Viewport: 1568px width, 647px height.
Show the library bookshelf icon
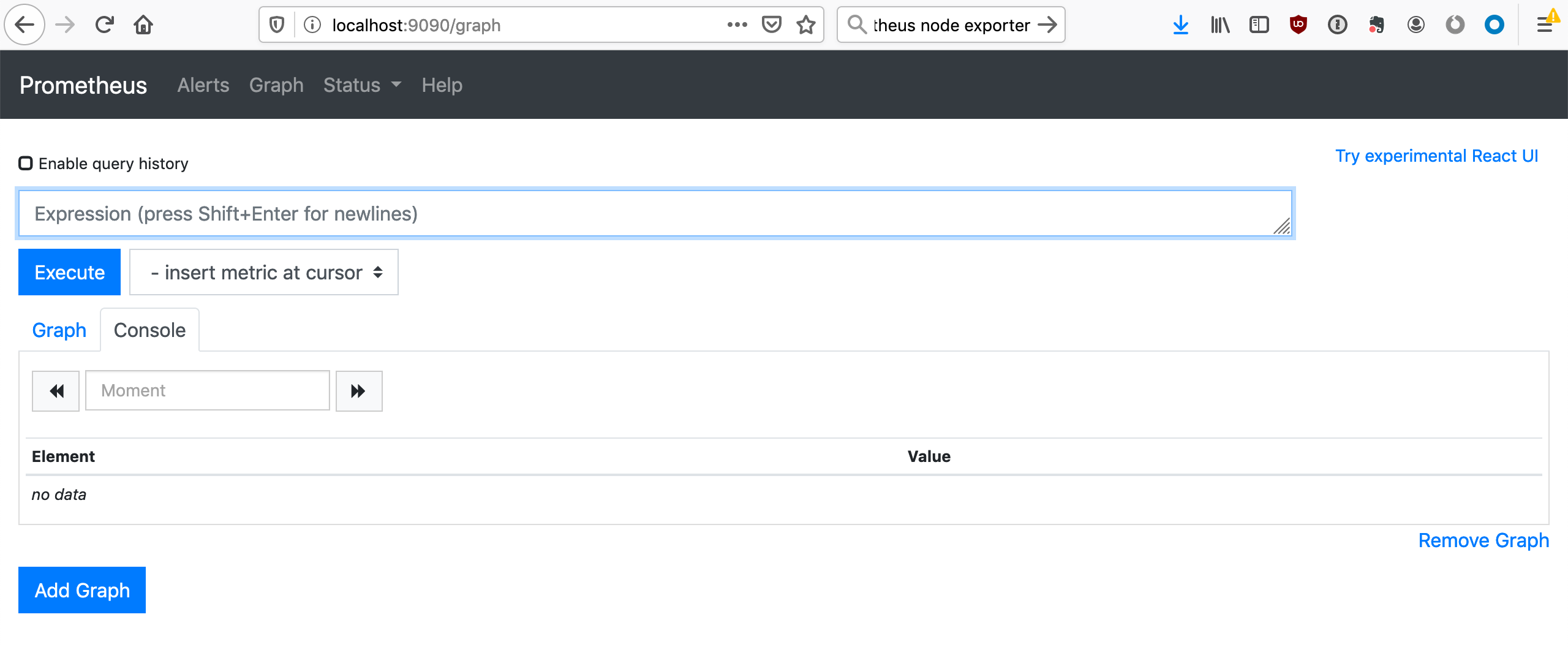(x=1219, y=25)
